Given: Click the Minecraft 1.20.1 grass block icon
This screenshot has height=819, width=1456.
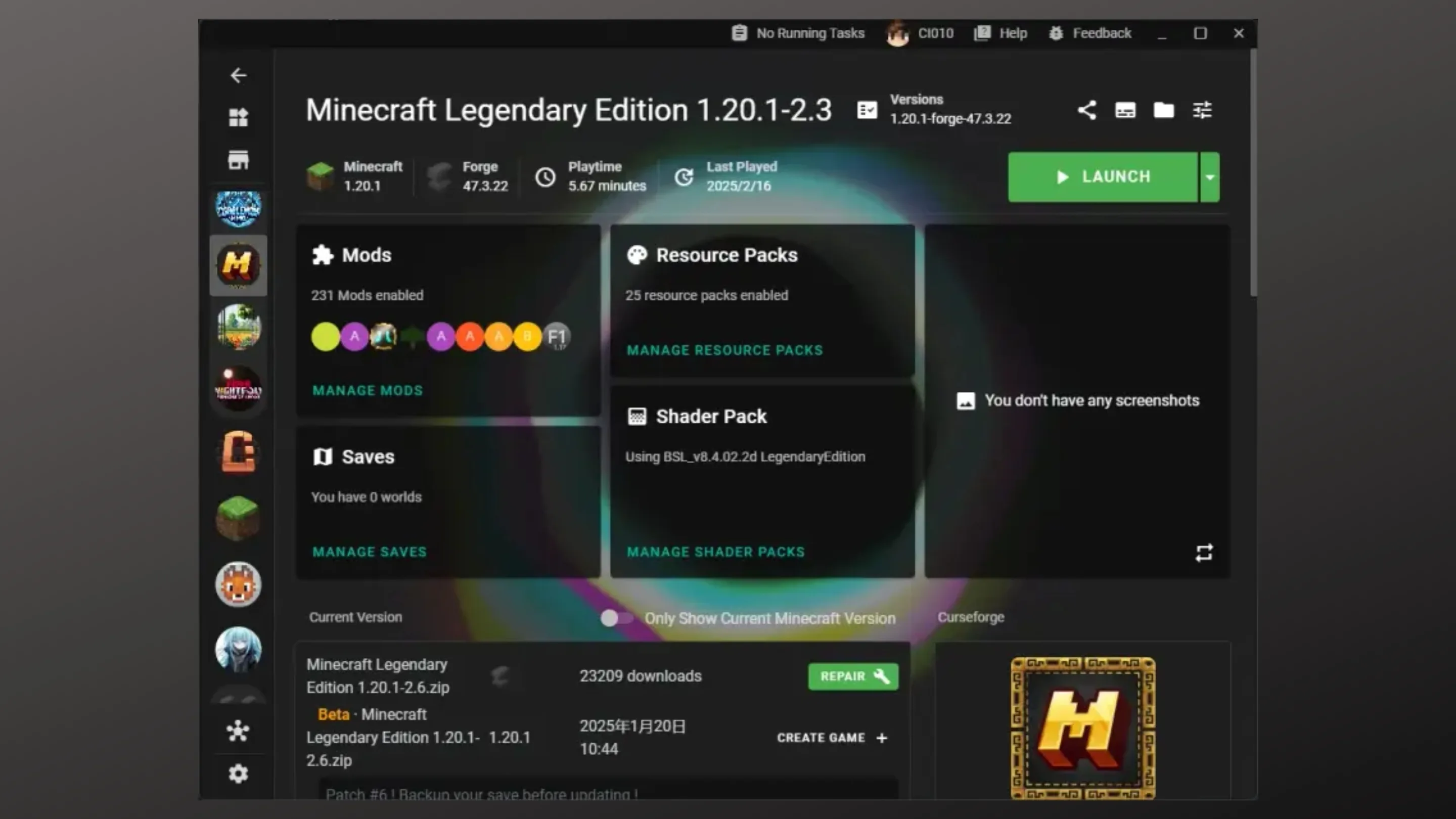Looking at the screenshot, I should click(x=321, y=176).
